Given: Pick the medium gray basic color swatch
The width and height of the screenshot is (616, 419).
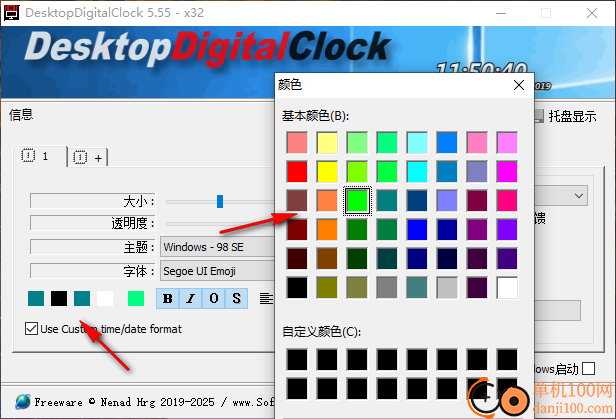Looking at the screenshot, I should point(387,288).
